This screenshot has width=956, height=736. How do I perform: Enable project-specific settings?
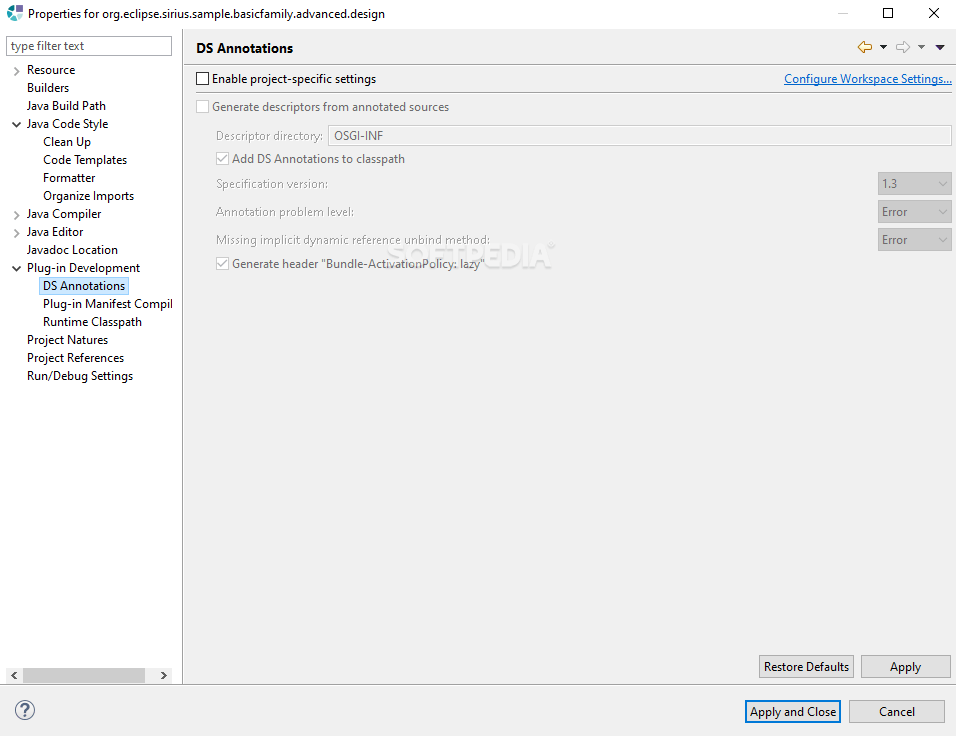point(202,77)
